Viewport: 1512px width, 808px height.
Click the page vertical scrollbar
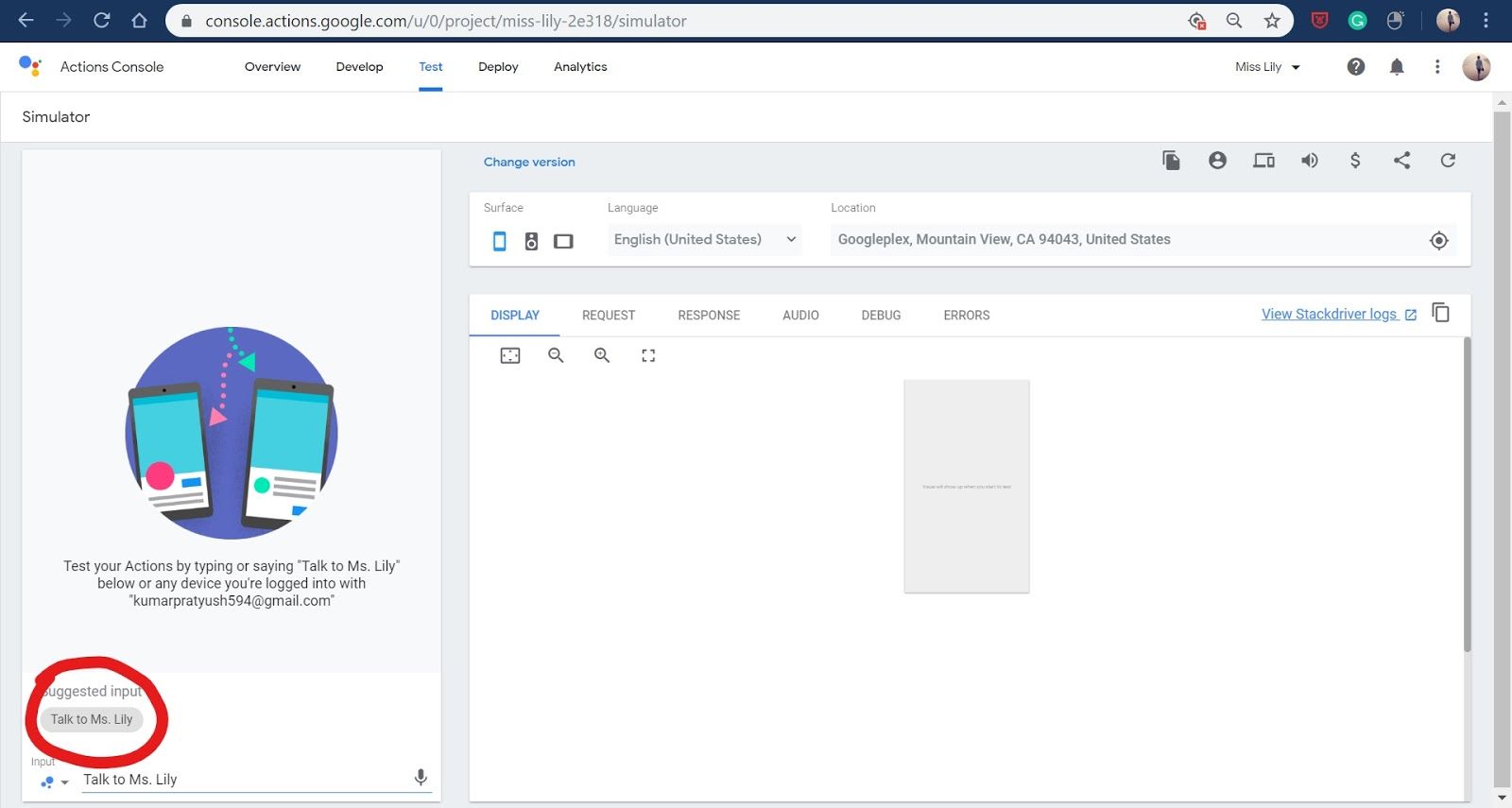click(x=1502, y=449)
